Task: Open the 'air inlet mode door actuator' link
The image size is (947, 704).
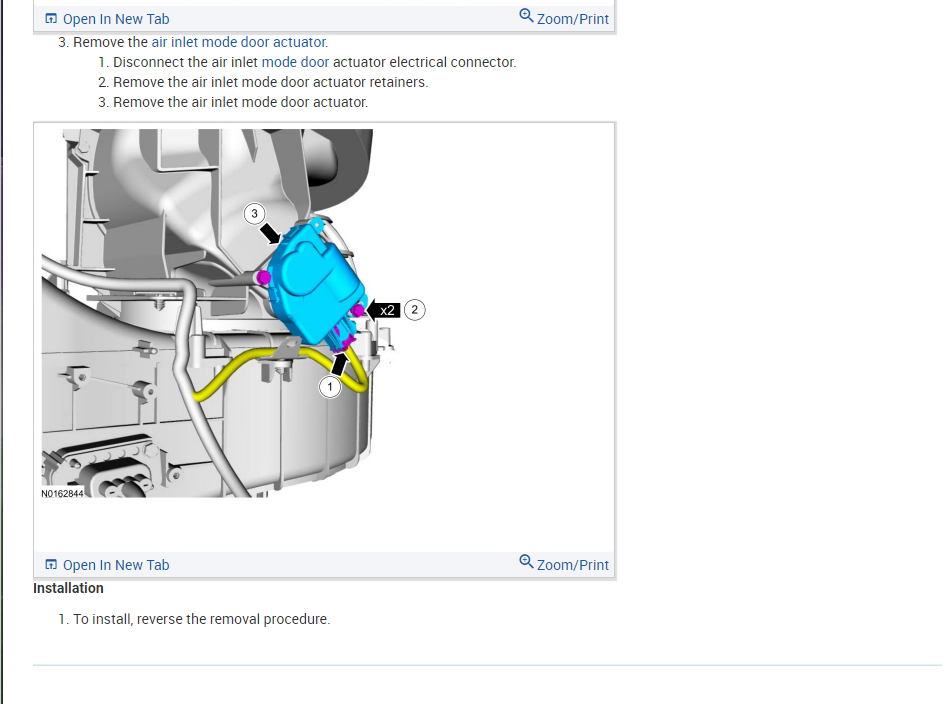Action: point(239,42)
